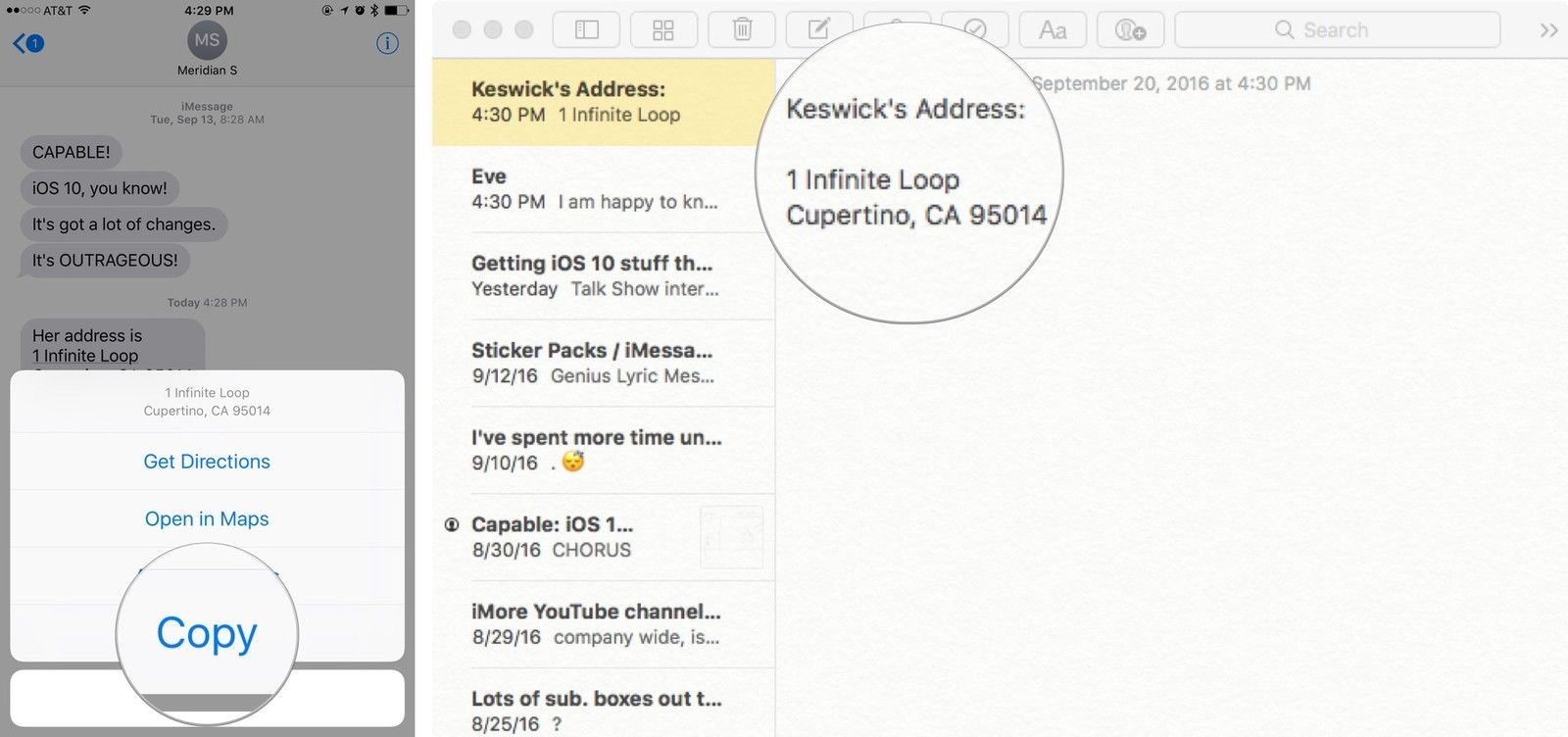Switch to attachments browser grid view
The width and height of the screenshot is (1568, 737).
[x=663, y=30]
